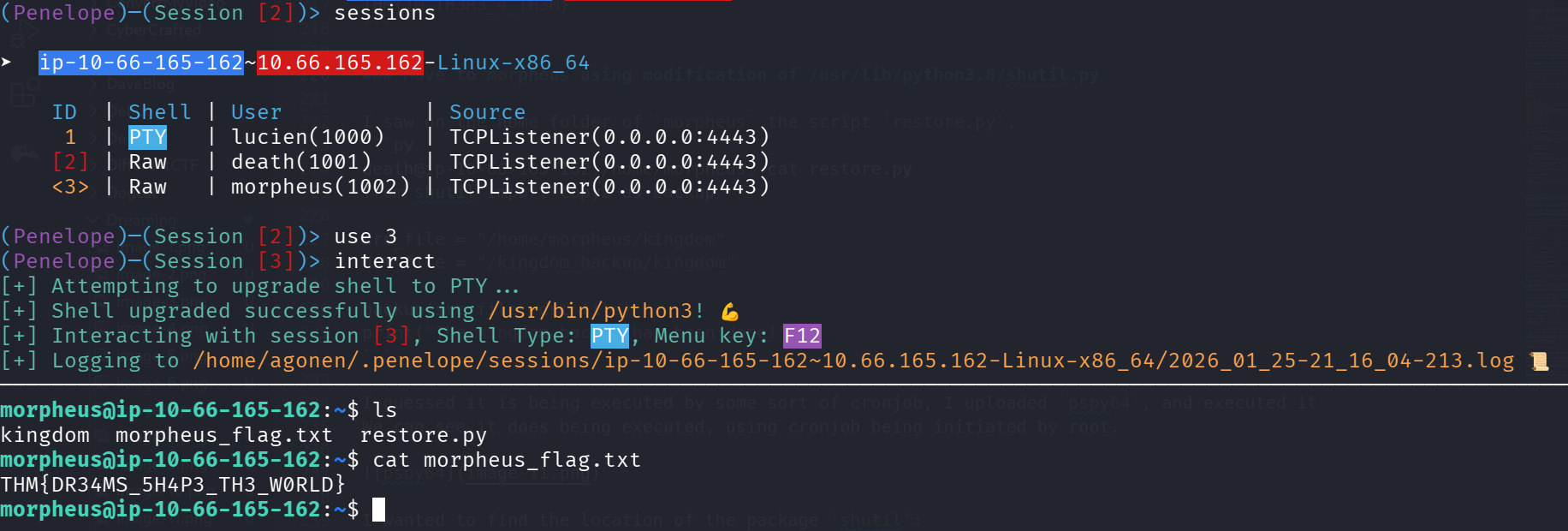Click the PTY badge after Shell Type
Viewport: 1568px width, 531px height.
coord(609,336)
